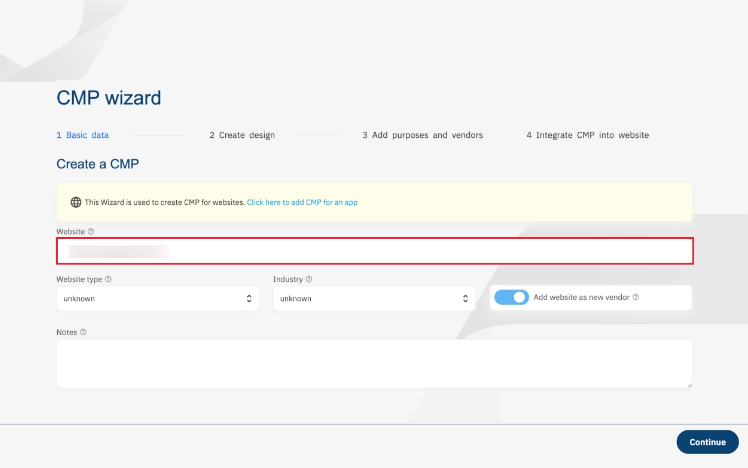748x468 pixels.
Task: Go to step 2 Create design
Action: [x=242, y=135]
